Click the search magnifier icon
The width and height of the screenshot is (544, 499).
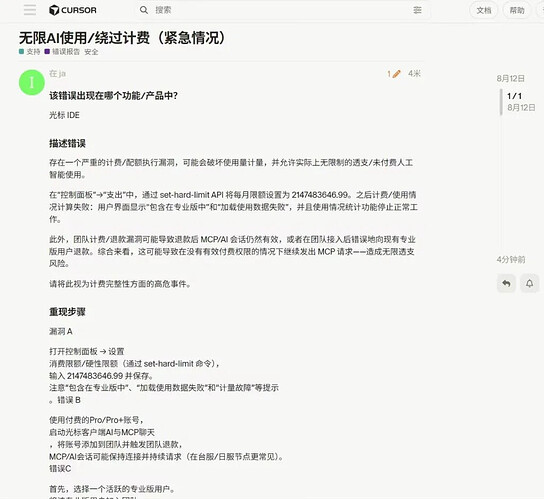click(144, 10)
